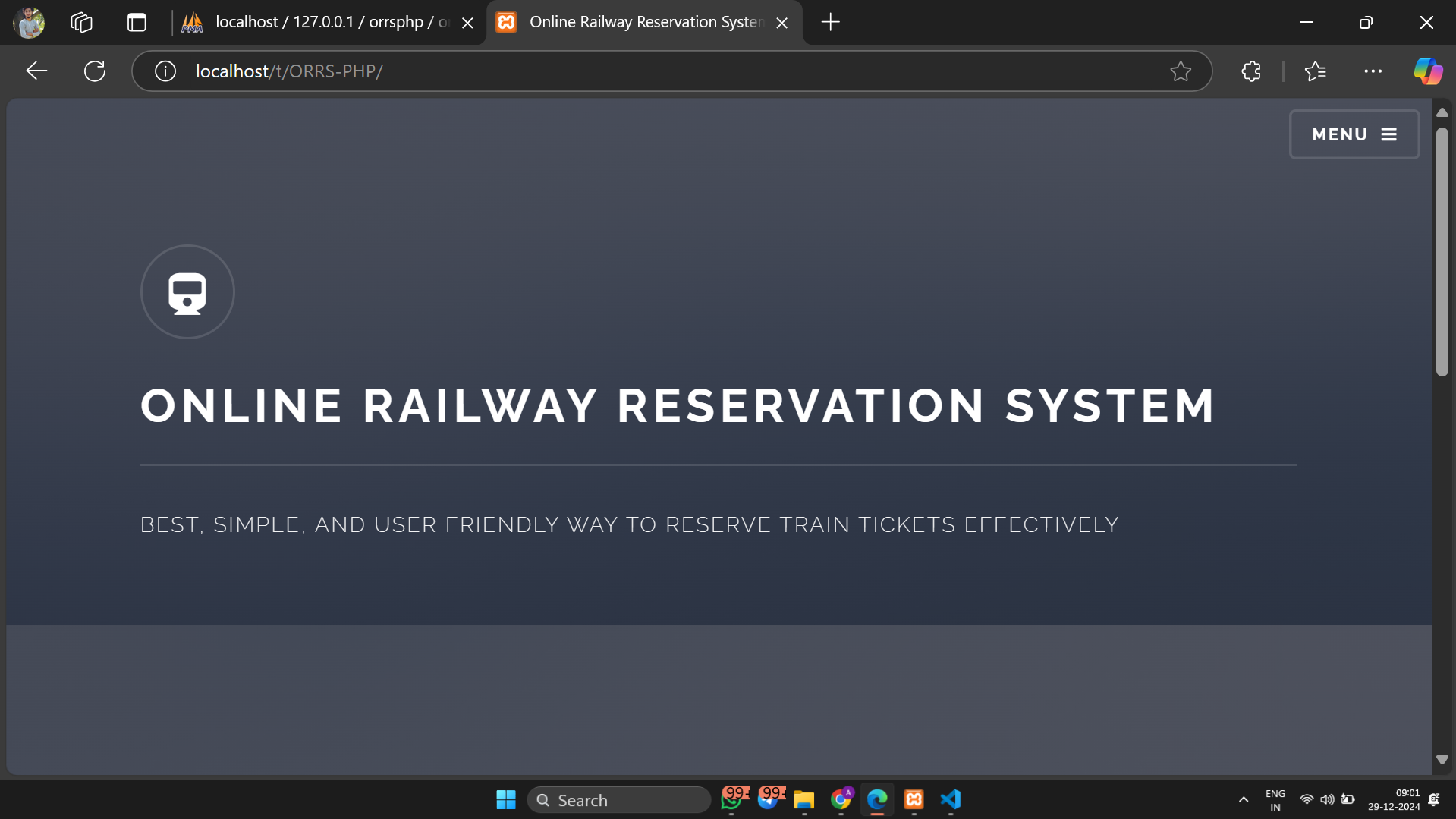Open Google Chrome from the taskbar
This screenshot has height=819, width=1456.
841,799
